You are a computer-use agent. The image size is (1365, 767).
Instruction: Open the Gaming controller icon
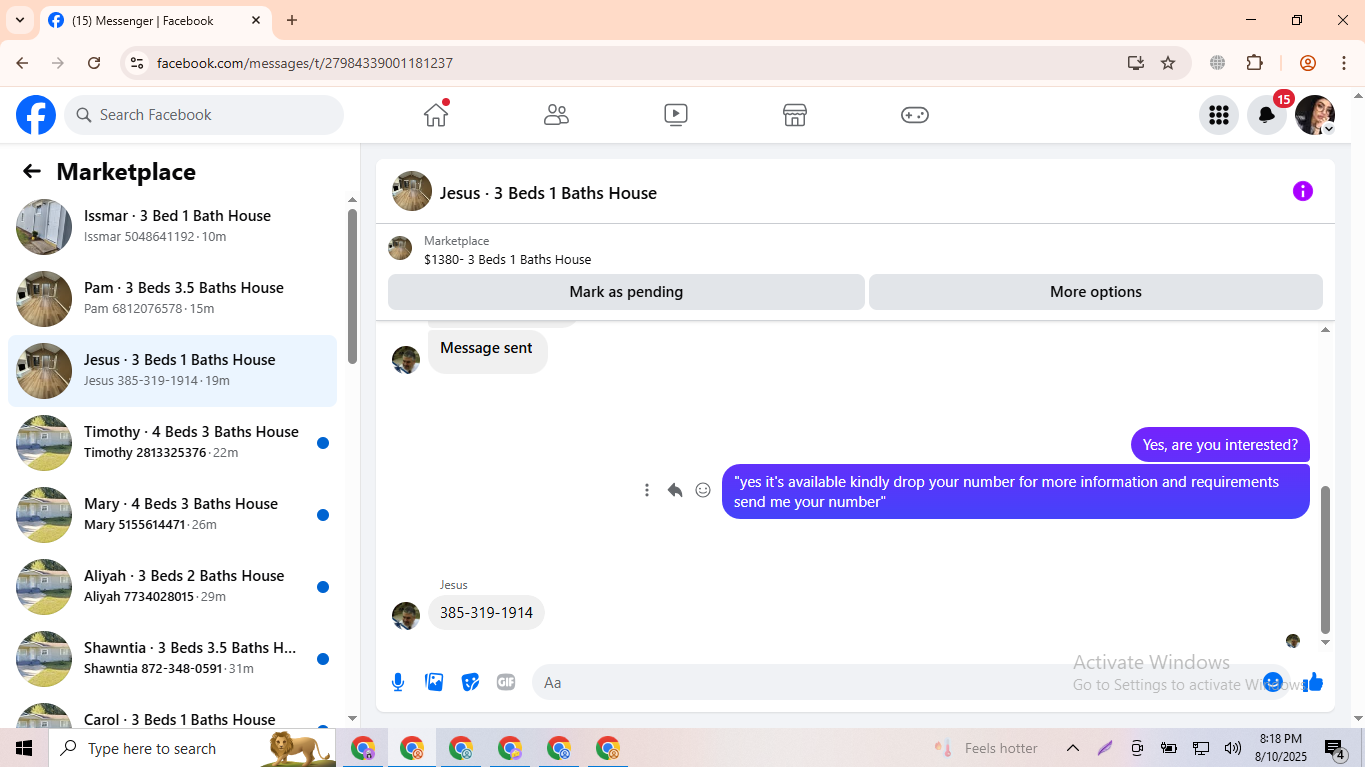pos(915,115)
